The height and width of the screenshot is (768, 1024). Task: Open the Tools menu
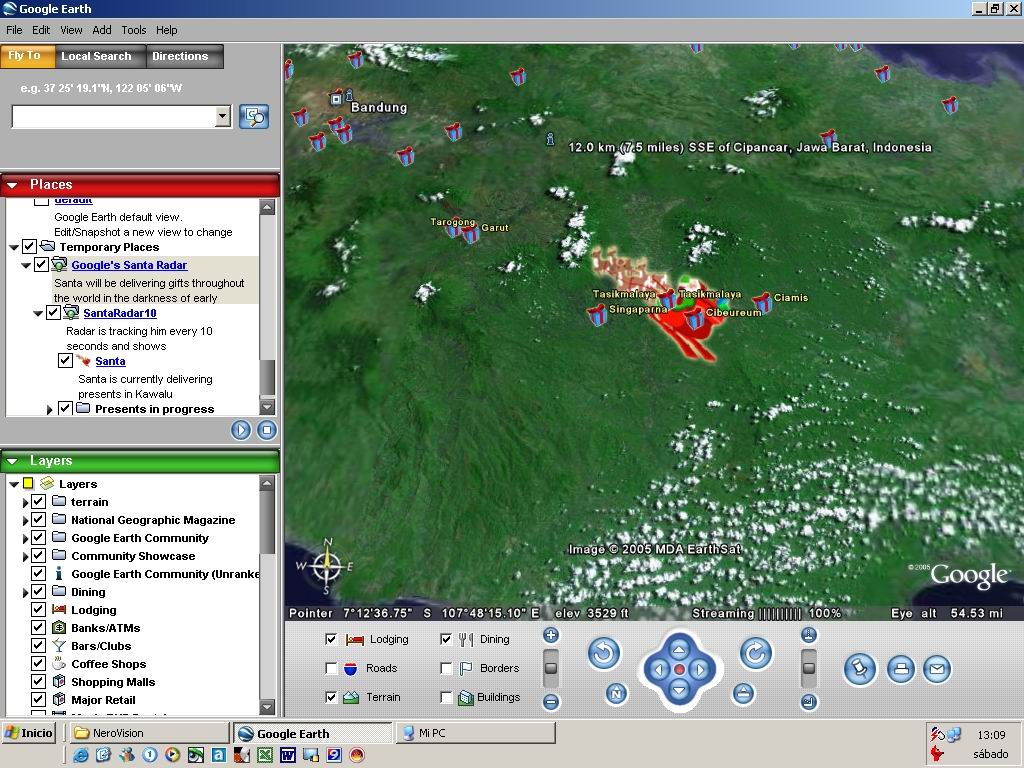tap(134, 30)
